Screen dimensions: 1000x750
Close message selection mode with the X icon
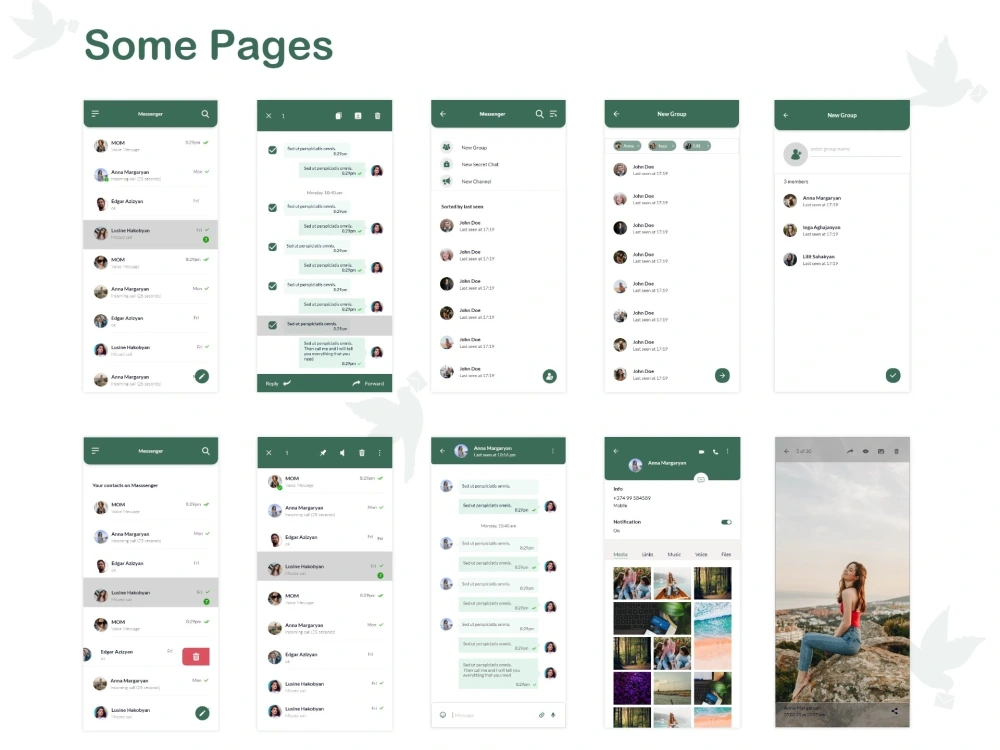[x=268, y=116]
